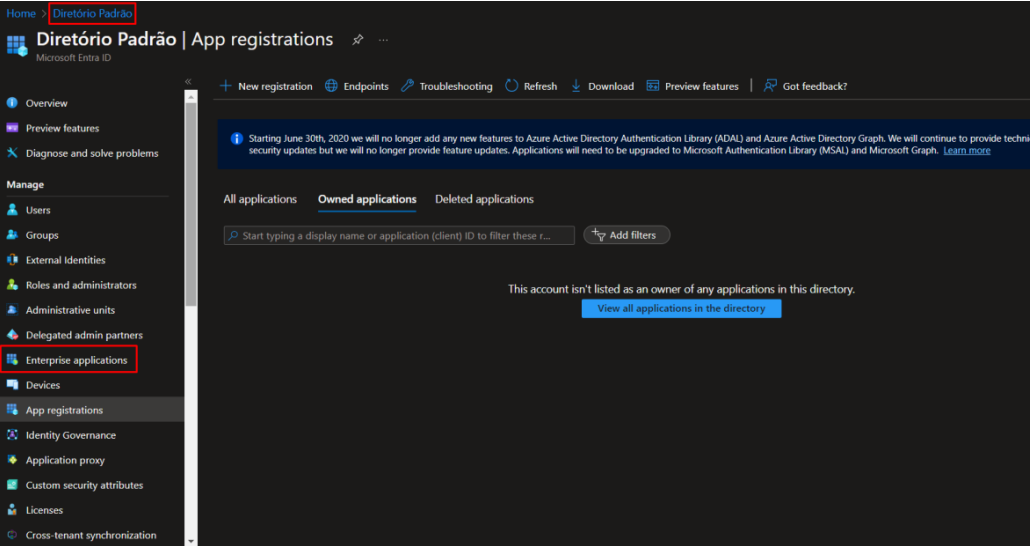Click the Administrative units icon

click(x=12, y=309)
